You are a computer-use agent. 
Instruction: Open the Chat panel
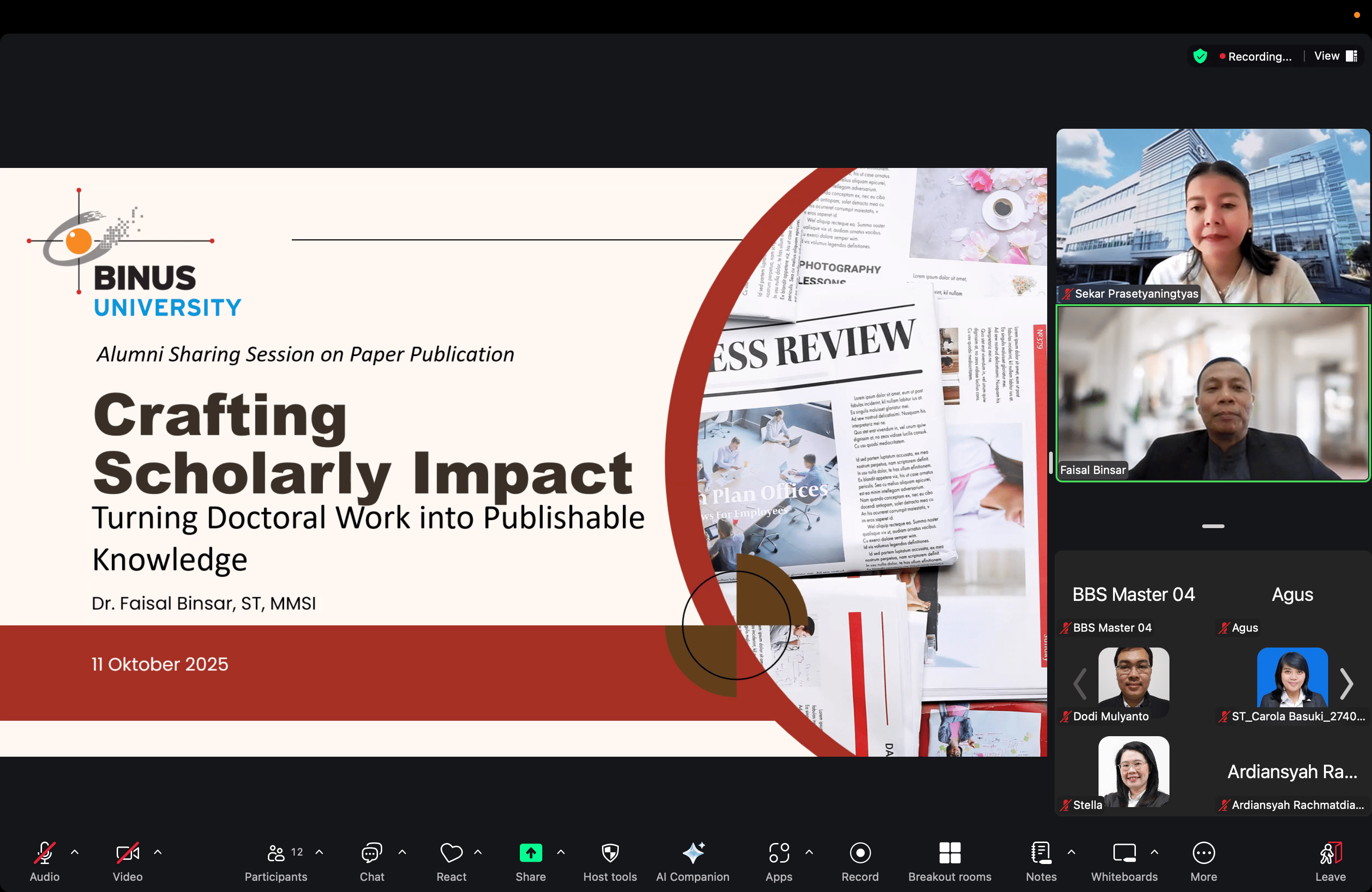coord(372,853)
